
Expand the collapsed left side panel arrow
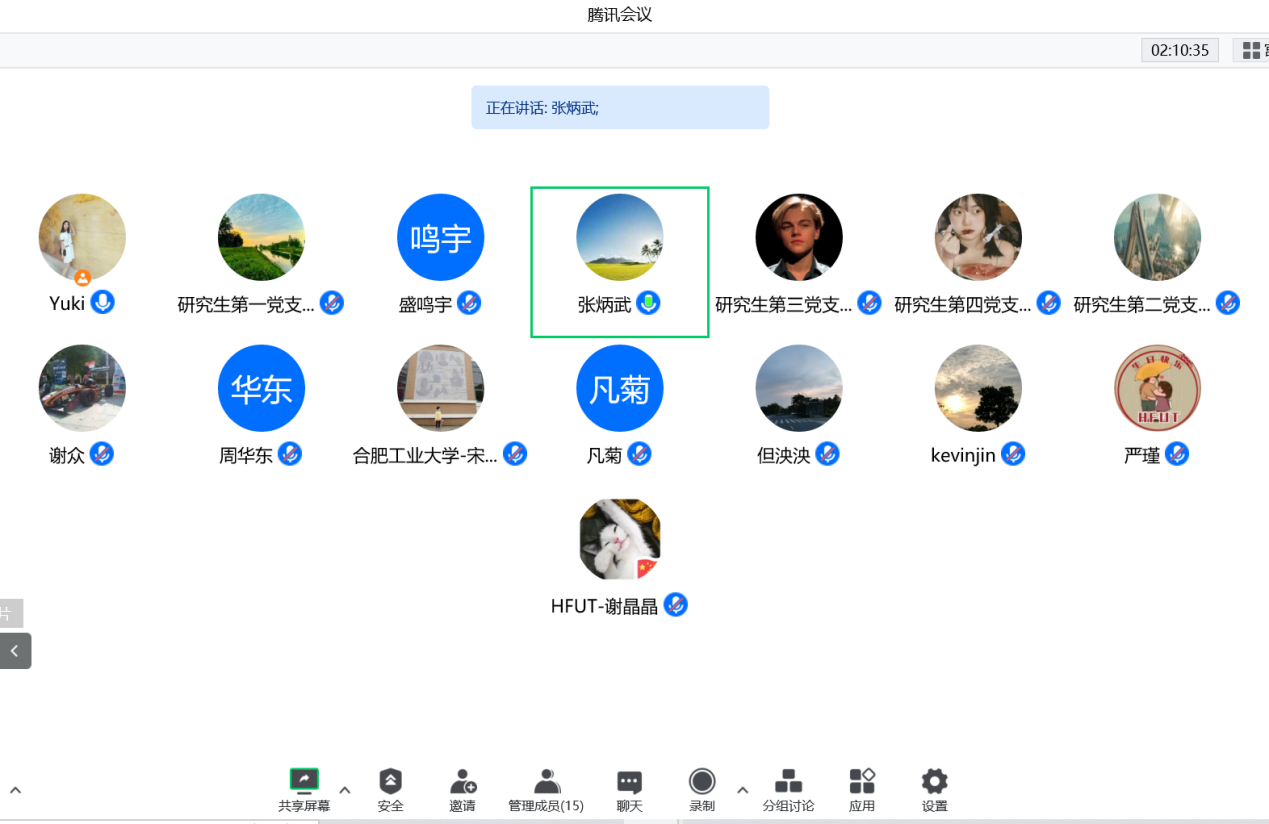tap(15, 651)
